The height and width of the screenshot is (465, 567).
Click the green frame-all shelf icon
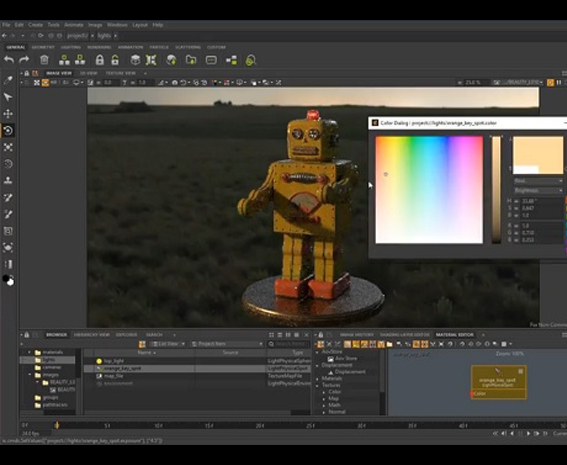pyautogui.click(x=151, y=60)
